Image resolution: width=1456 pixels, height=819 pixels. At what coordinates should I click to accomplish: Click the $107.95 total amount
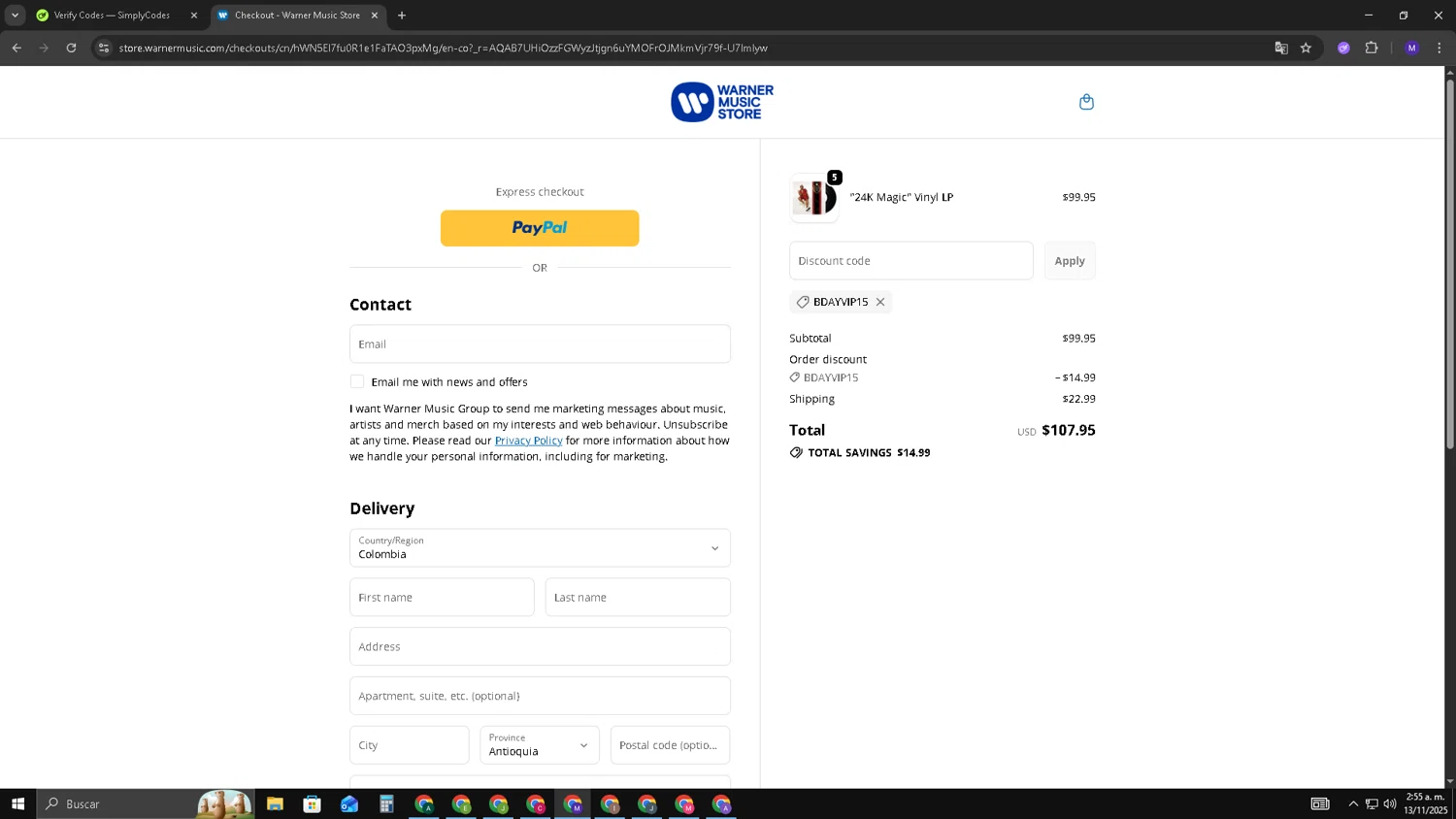1068,430
